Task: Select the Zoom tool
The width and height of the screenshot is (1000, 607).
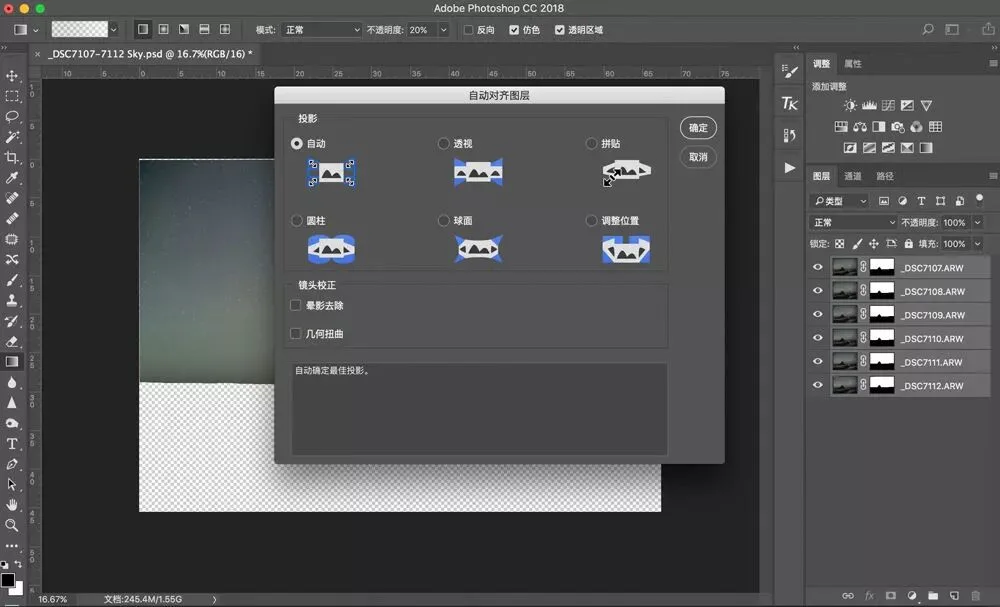Action: [x=11, y=525]
